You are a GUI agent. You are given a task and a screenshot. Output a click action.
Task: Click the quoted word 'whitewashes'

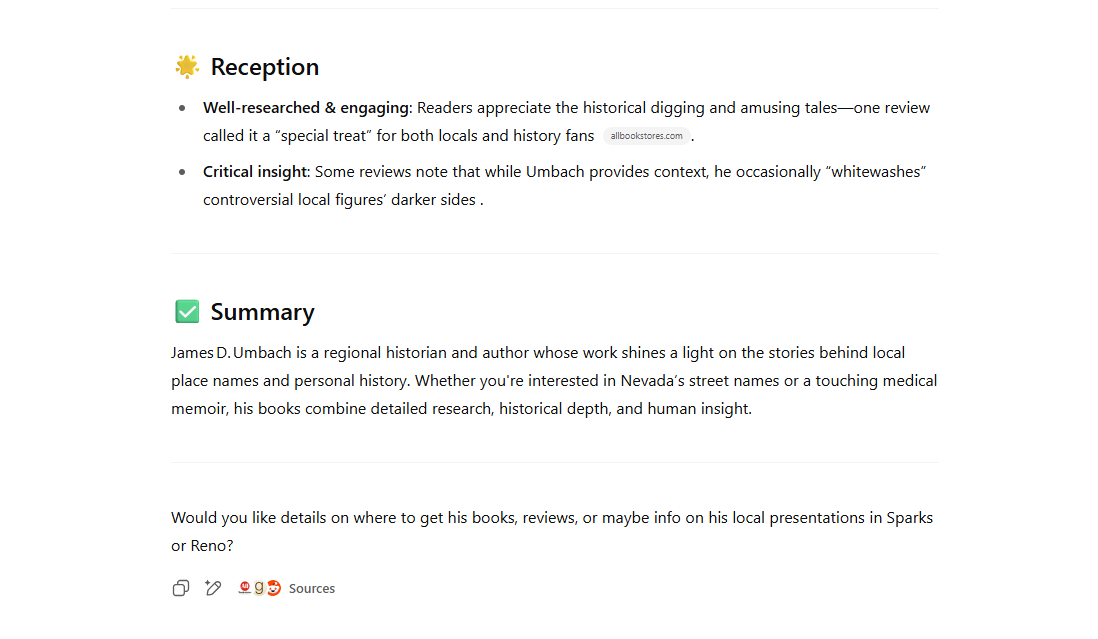point(877,172)
